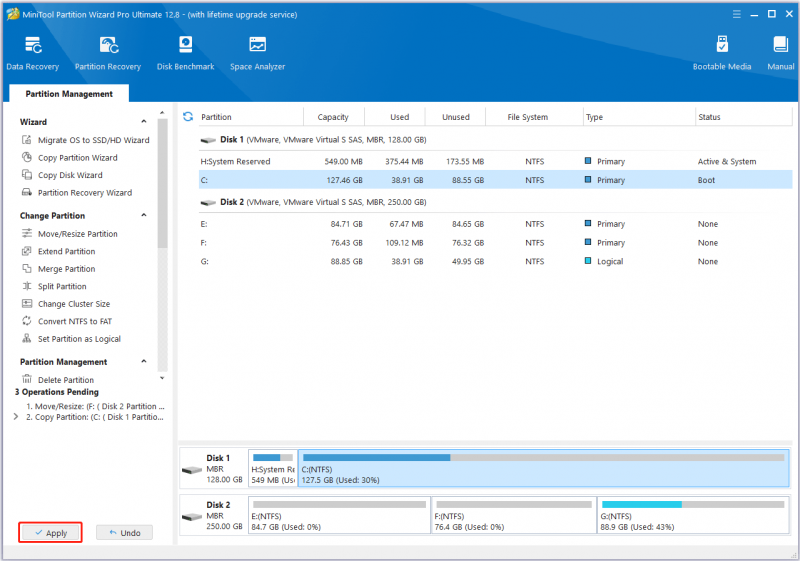Sort by the Capacity column header
Screen dimensions: 800x561
click(x=333, y=117)
